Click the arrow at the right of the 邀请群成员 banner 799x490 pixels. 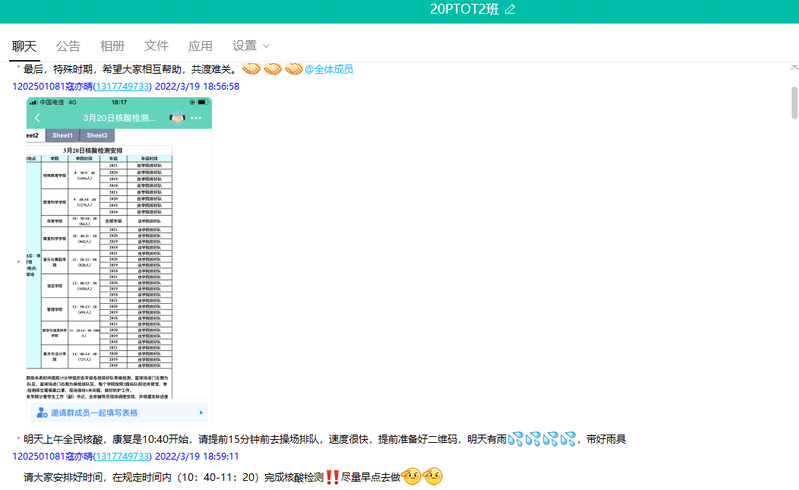(x=202, y=412)
